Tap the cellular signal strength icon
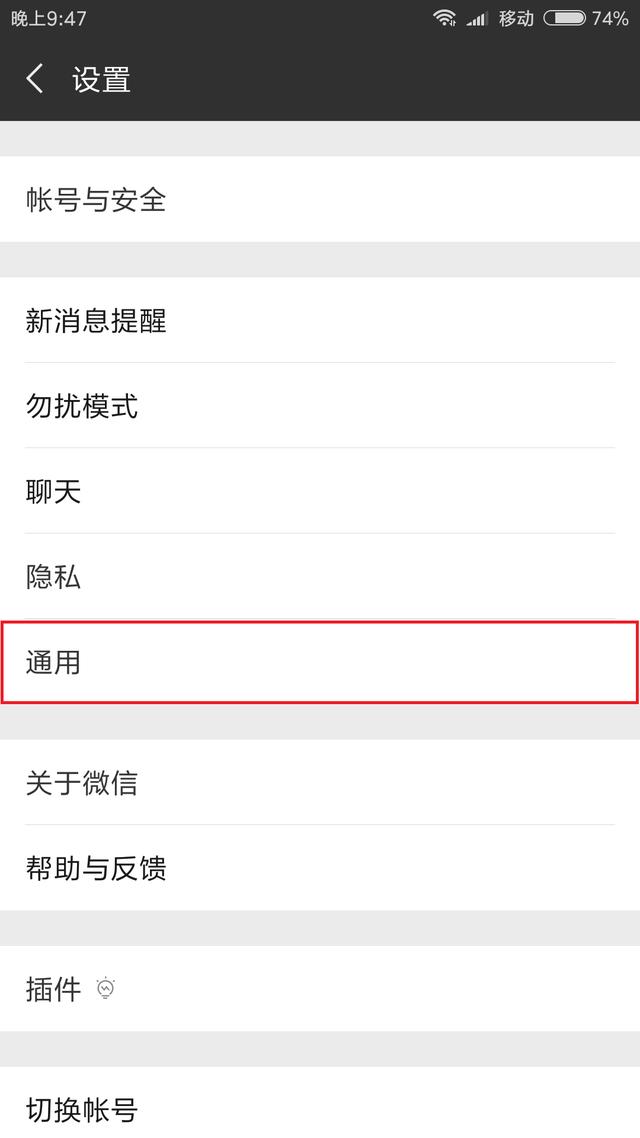The image size is (640, 1138). tap(477, 17)
